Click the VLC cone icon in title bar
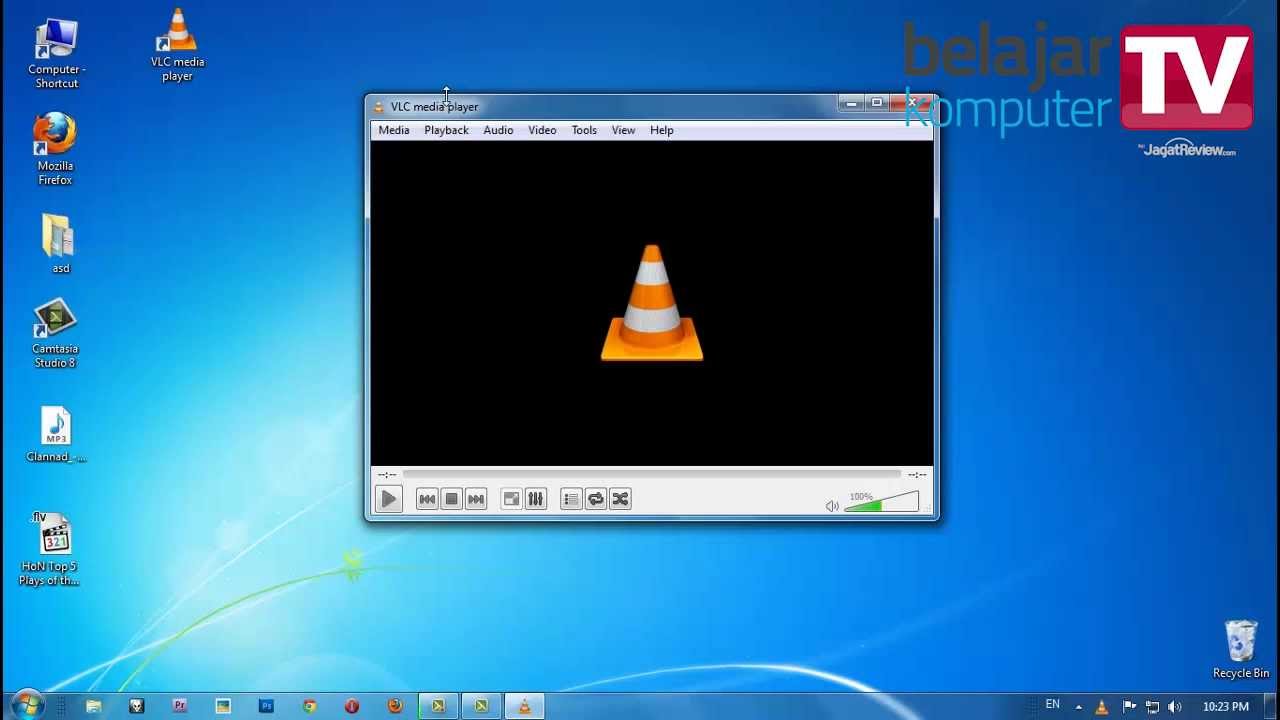Screen dimensions: 1280x720 click(379, 107)
